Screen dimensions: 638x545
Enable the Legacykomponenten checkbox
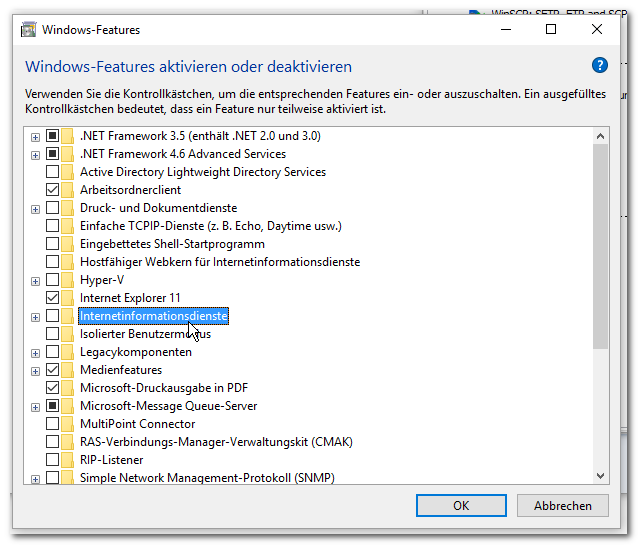52,352
